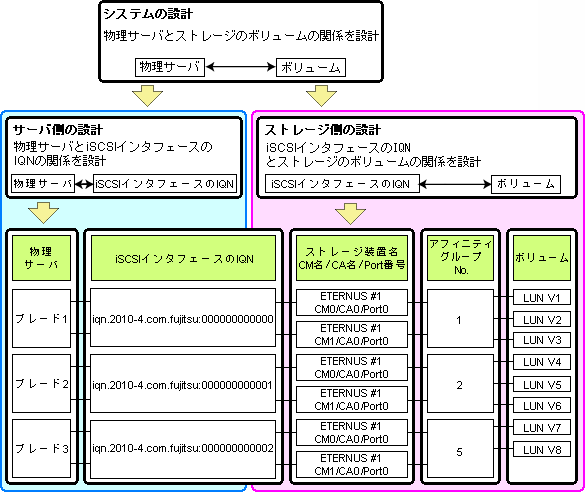Click iqn.2010-4.com.fujitsu:000000000001
Image resolution: width=585 pixels, height=492 pixels.
pos(183,384)
